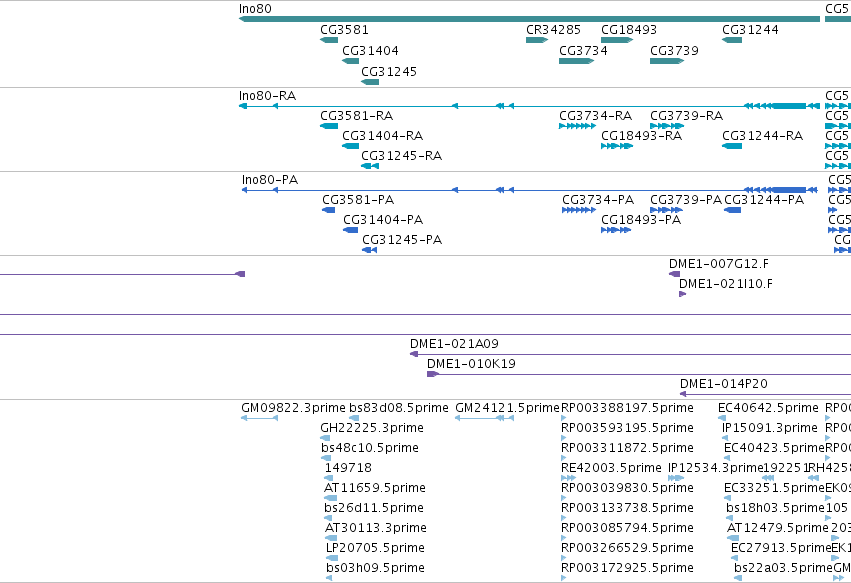Click the bs26d11.5prime EST

327,518
